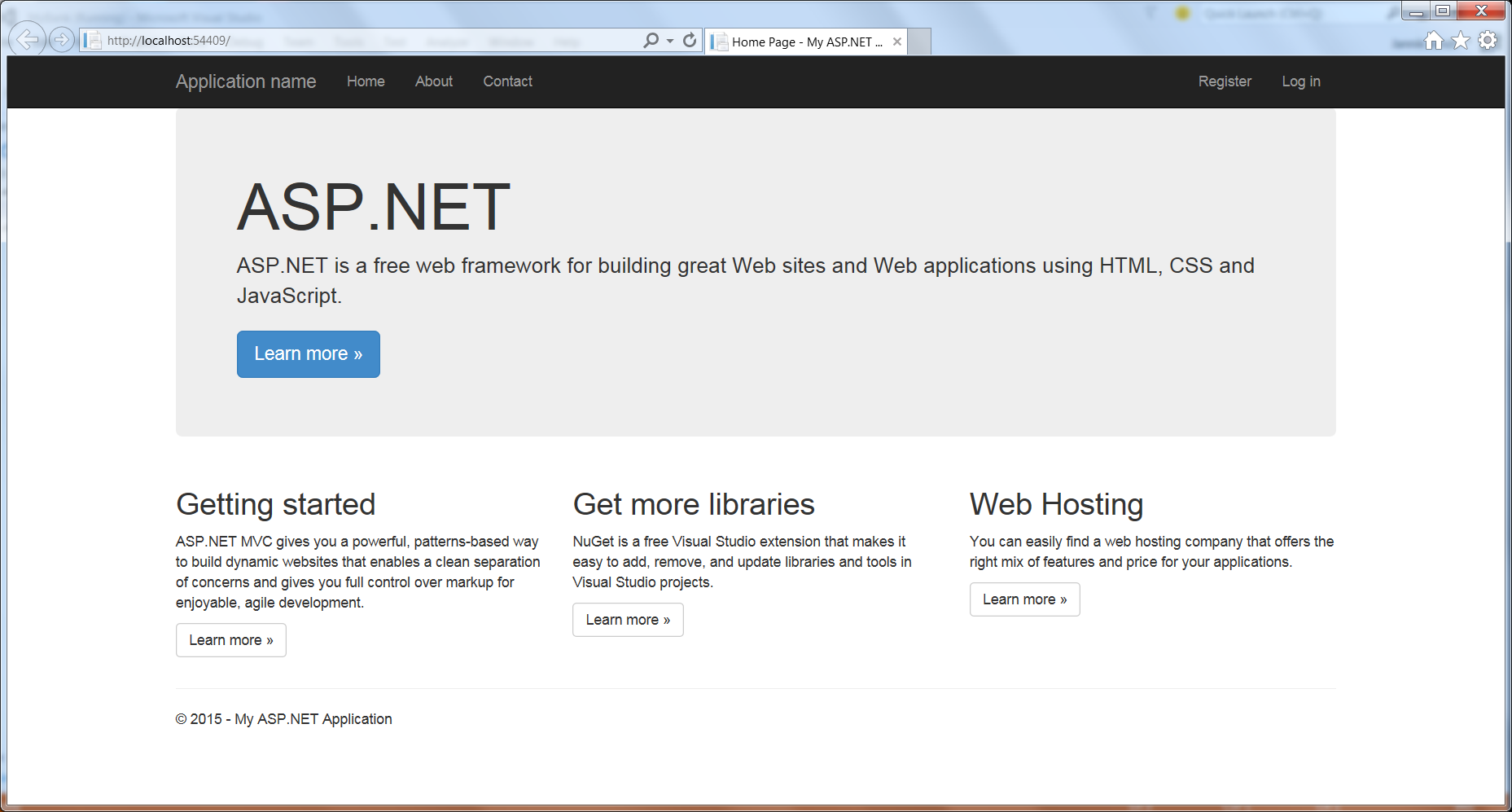The height and width of the screenshot is (812, 1512).
Task: Open the About nav item
Action: (x=434, y=81)
